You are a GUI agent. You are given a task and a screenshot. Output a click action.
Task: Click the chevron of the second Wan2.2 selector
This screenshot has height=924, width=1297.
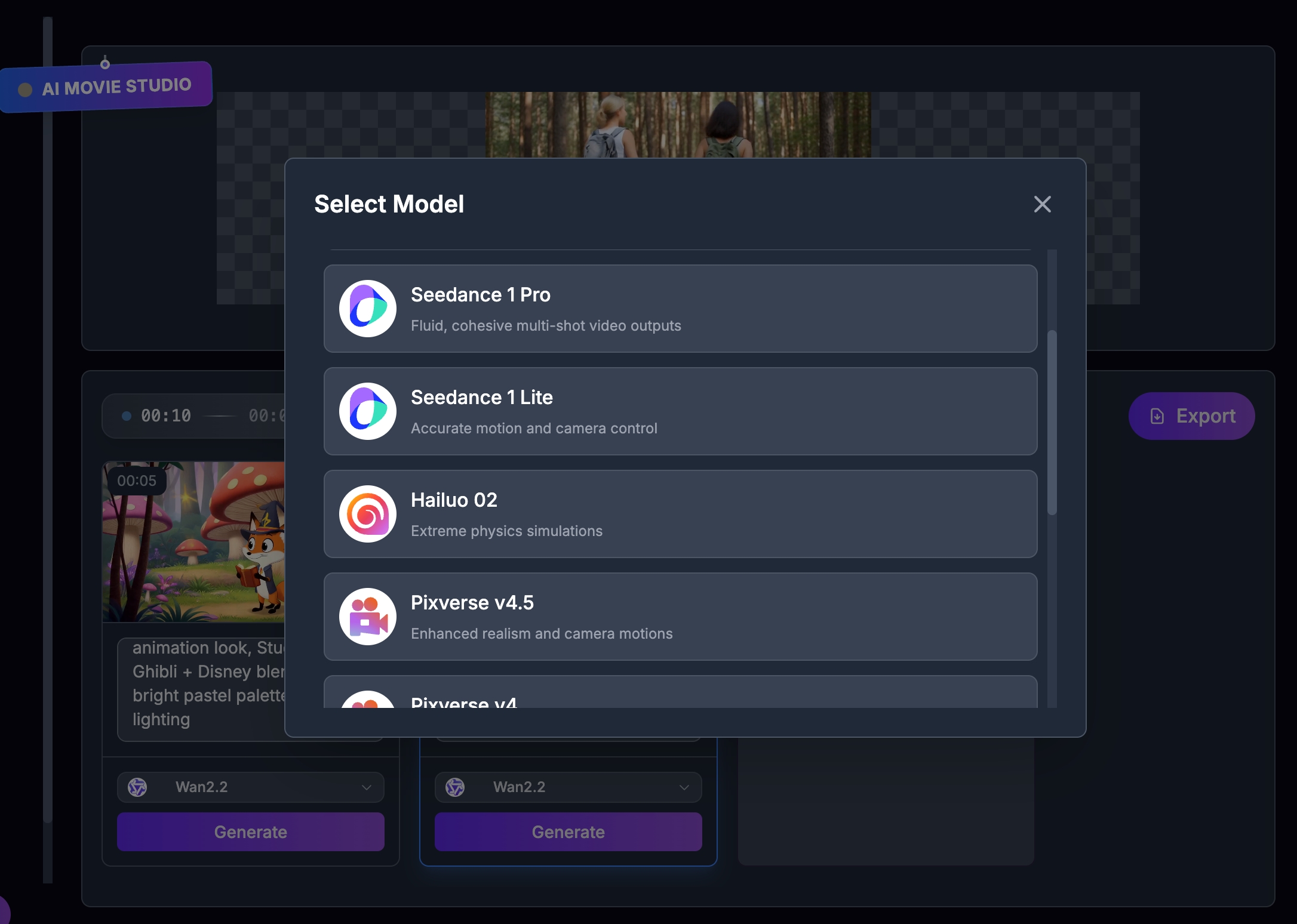(684, 787)
